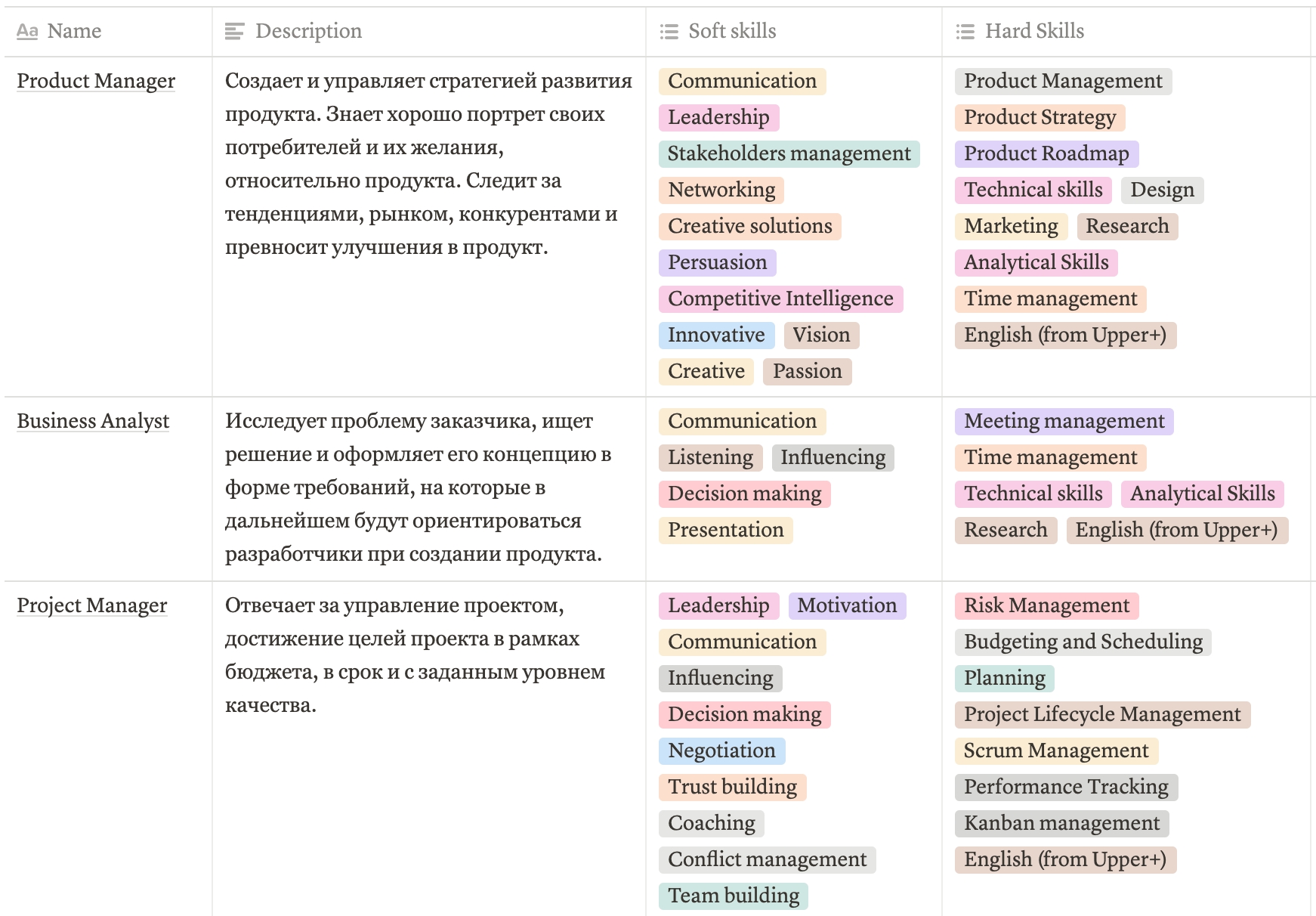Click the Kanban management tag
The image size is (1316, 916).
1061,823
